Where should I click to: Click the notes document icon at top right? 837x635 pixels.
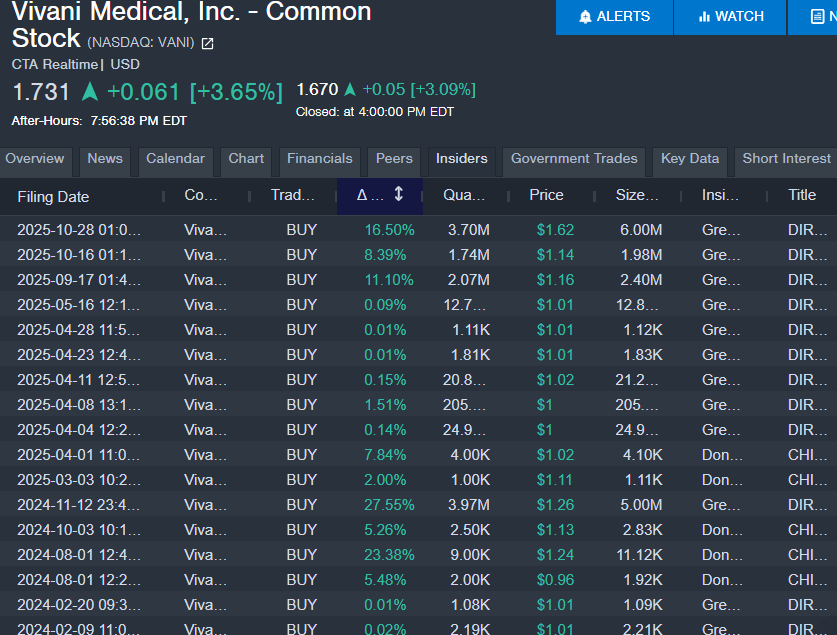tap(817, 17)
